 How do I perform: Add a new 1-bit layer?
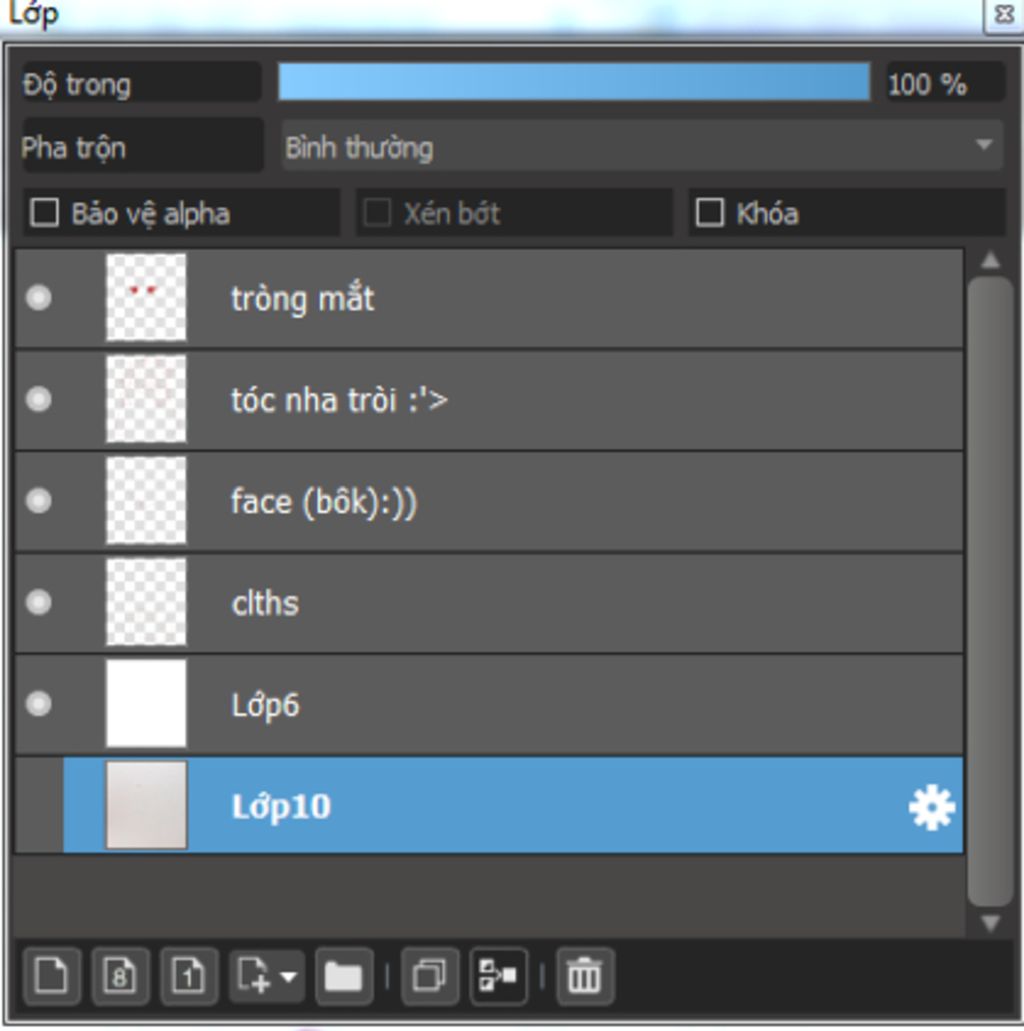[189, 975]
